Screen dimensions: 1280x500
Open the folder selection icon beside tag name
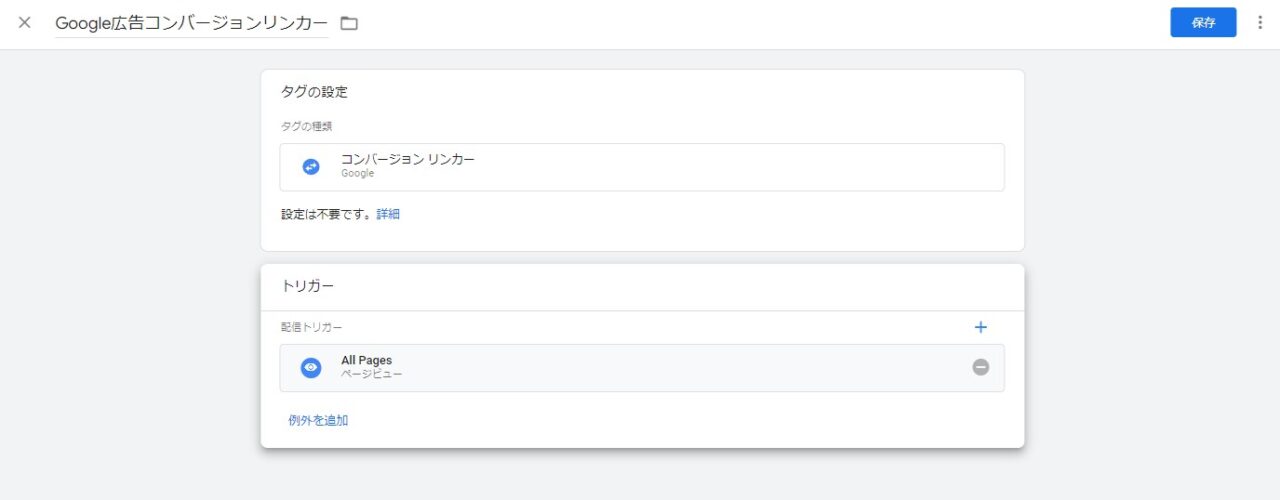(x=349, y=23)
